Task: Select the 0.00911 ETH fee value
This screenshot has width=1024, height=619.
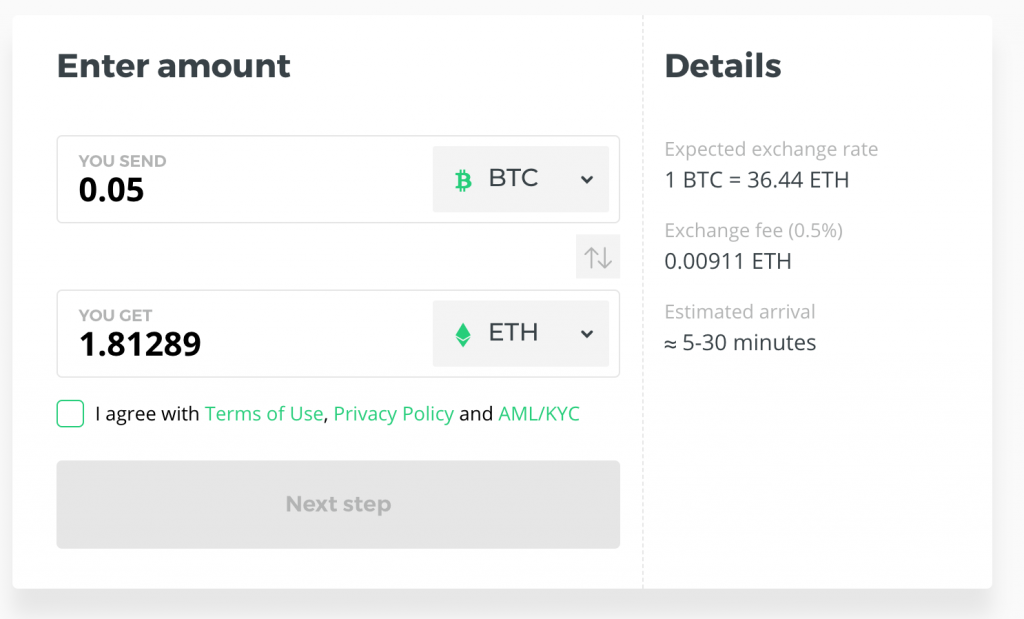Action: point(728,261)
